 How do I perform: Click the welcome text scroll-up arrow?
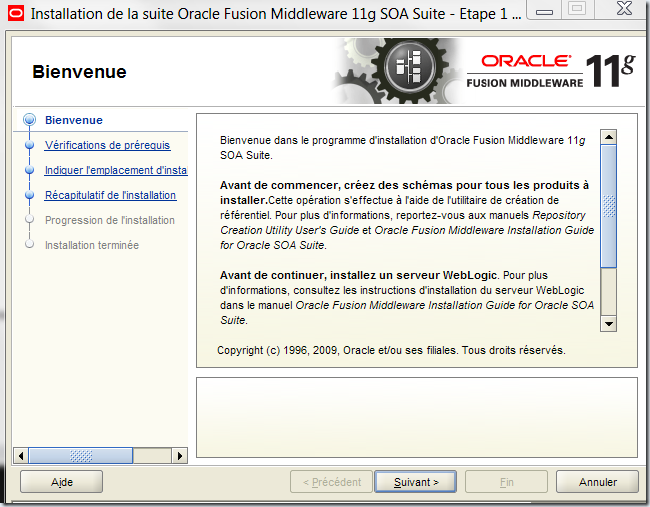pyautogui.click(x=609, y=137)
